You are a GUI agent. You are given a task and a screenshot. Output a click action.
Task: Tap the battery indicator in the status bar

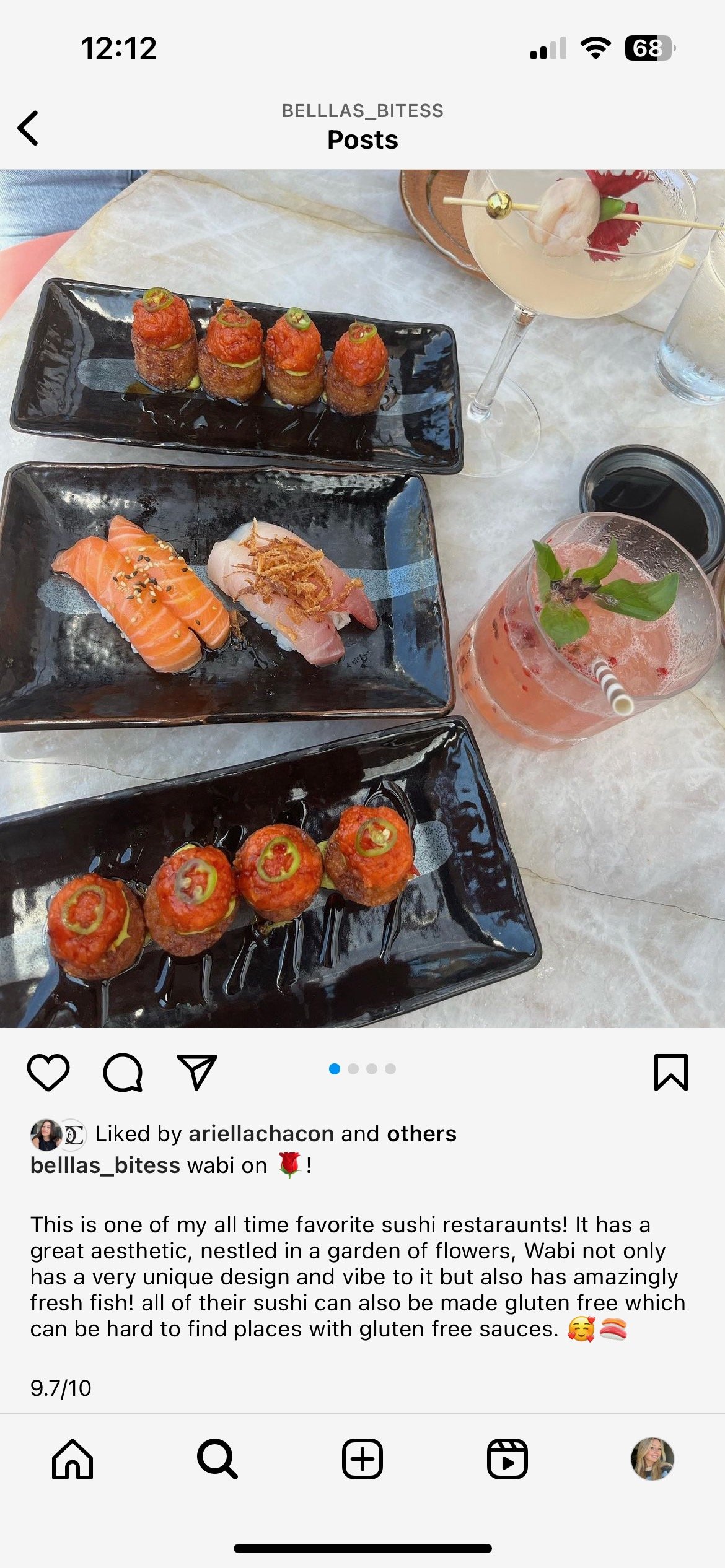point(650,48)
